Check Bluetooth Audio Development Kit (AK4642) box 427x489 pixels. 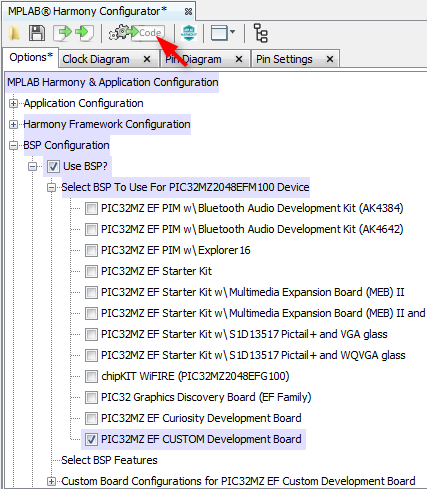click(x=91, y=229)
